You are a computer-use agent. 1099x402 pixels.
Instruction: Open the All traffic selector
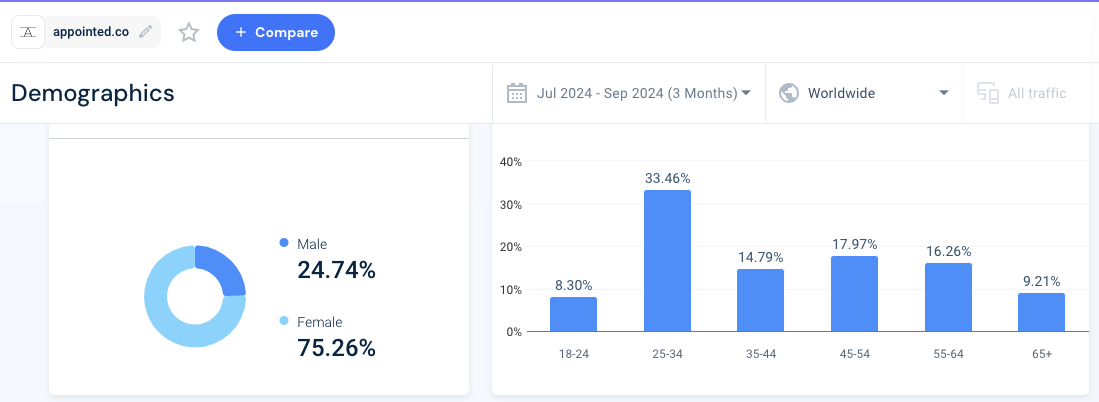click(1036, 93)
